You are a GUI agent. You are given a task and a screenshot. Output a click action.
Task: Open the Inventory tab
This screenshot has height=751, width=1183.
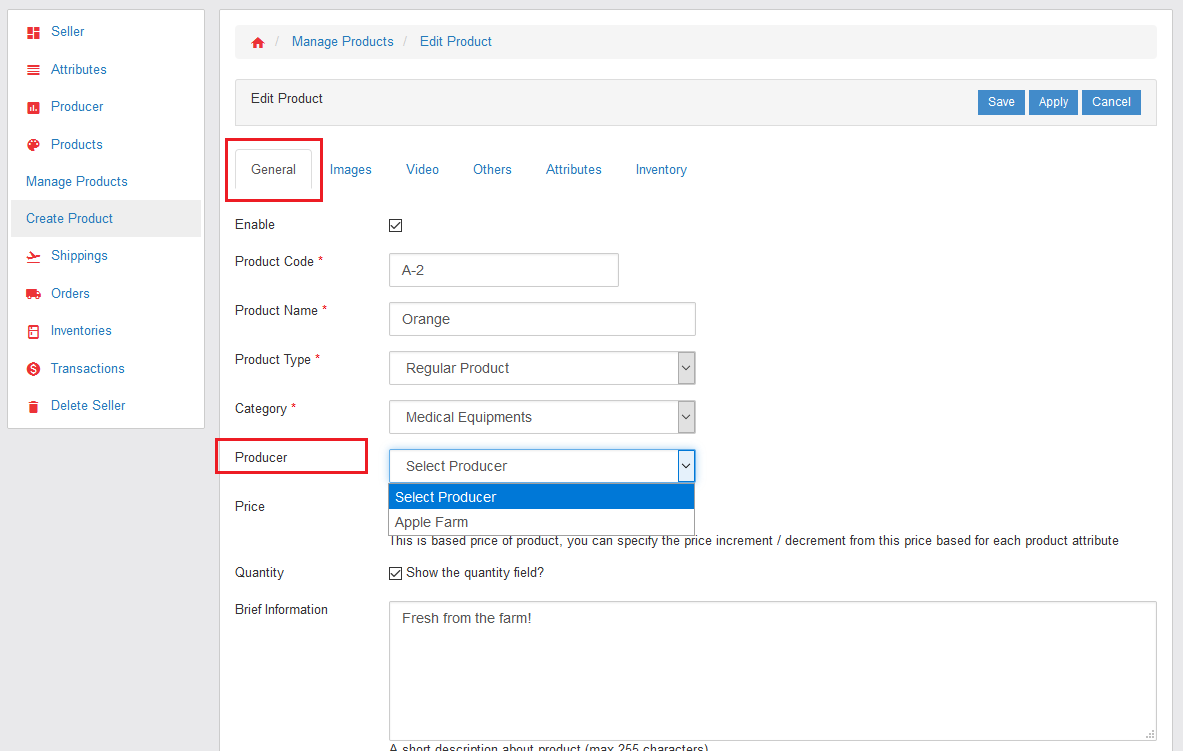[661, 170]
